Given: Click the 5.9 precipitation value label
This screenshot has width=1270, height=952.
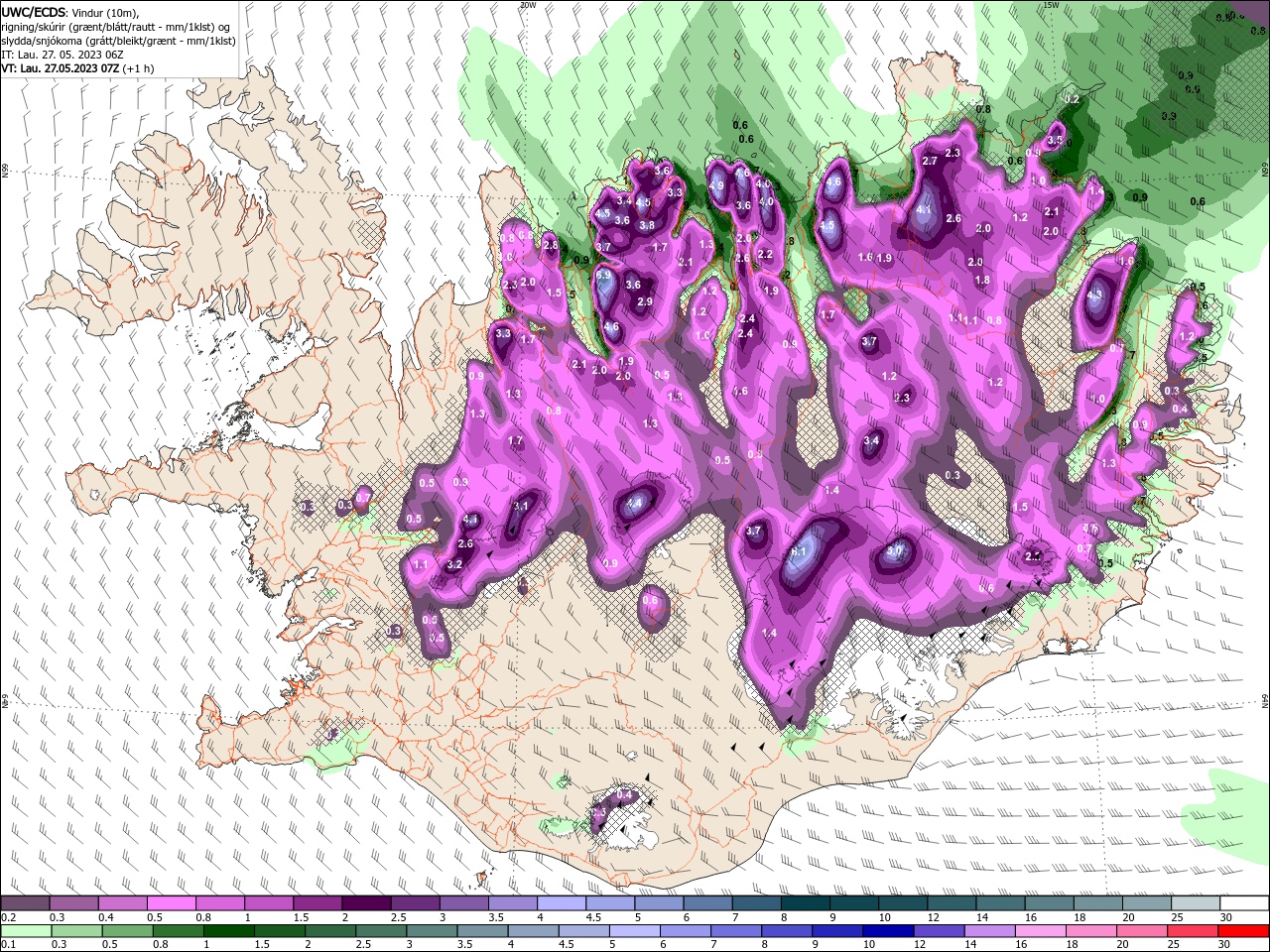Looking at the screenshot, I should [x=603, y=275].
